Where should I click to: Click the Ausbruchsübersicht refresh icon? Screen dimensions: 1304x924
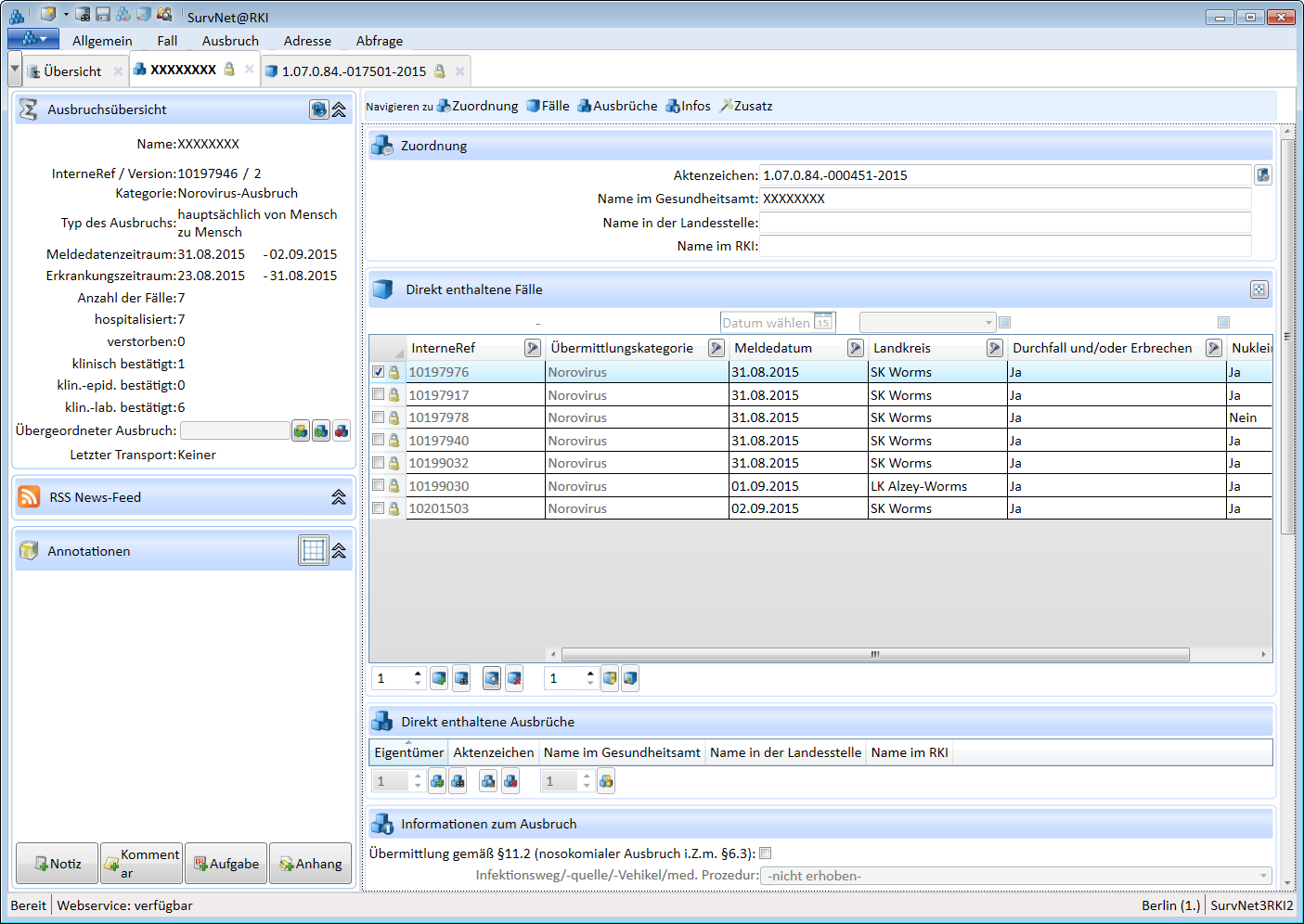318,109
